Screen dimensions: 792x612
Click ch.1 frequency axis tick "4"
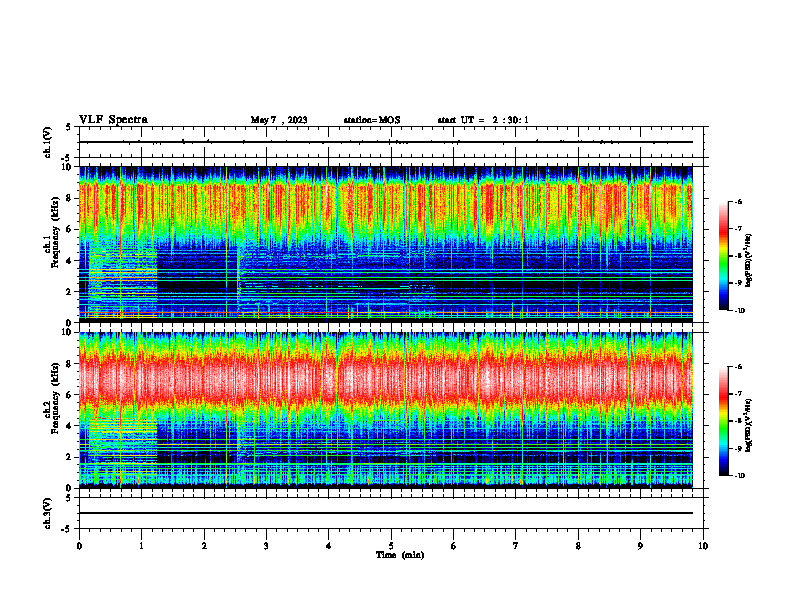tap(69, 261)
